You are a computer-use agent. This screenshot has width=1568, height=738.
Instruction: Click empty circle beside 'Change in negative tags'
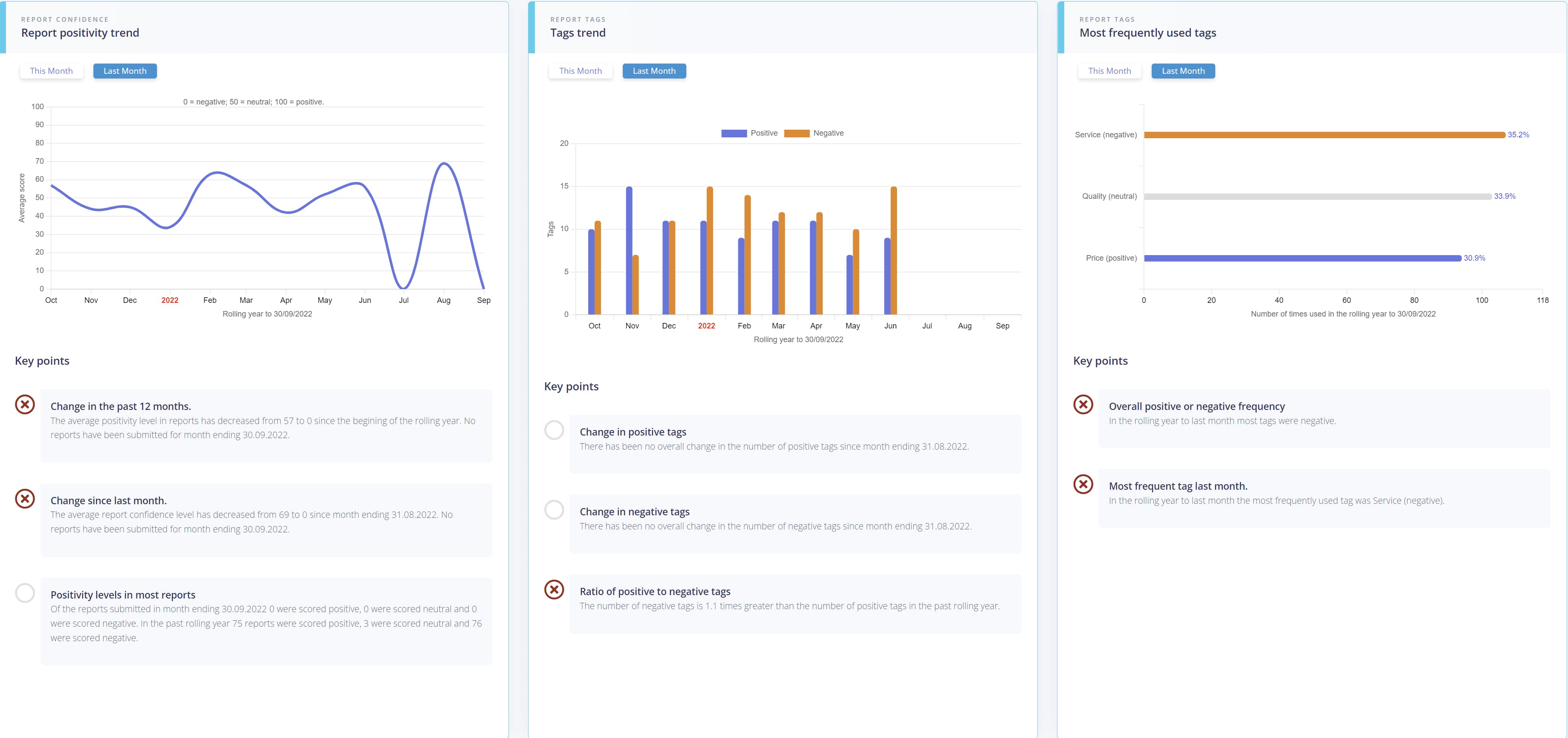tap(554, 510)
